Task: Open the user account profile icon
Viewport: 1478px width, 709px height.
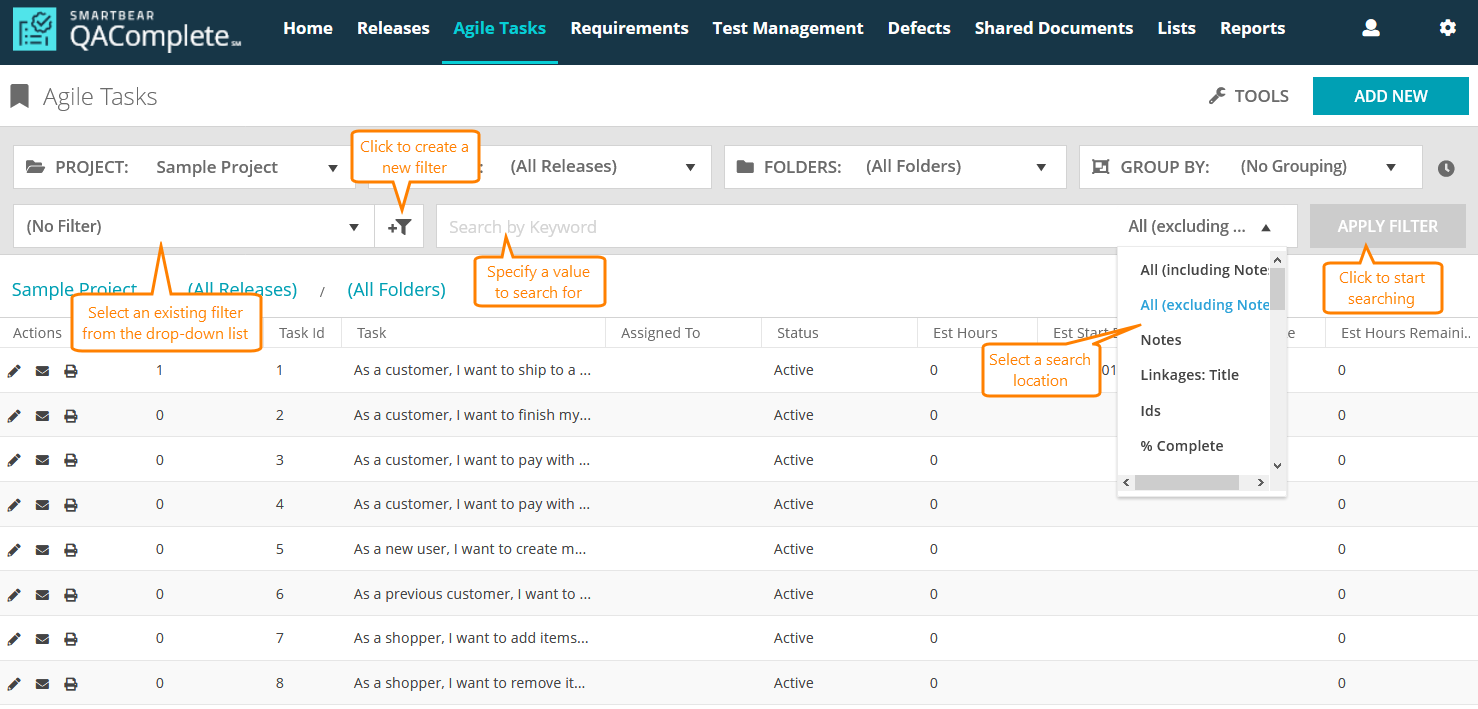Action: pyautogui.click(x=1371, y=28)
